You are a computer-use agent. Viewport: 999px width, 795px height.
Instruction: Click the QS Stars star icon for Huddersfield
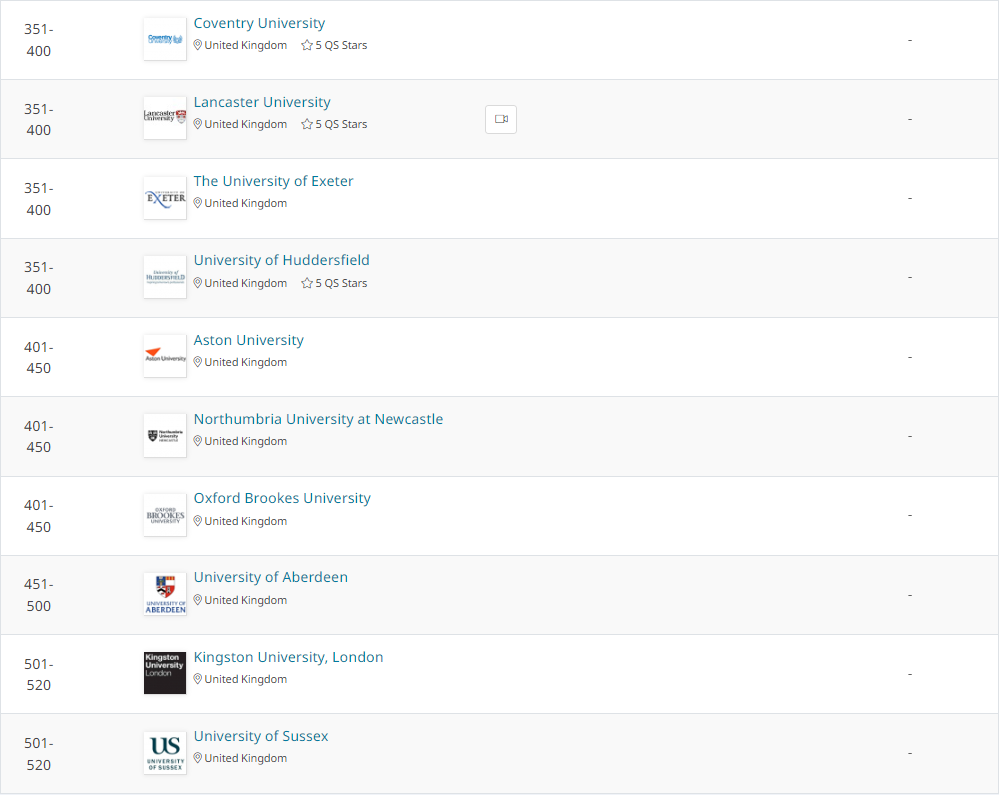tap(307, 283)
